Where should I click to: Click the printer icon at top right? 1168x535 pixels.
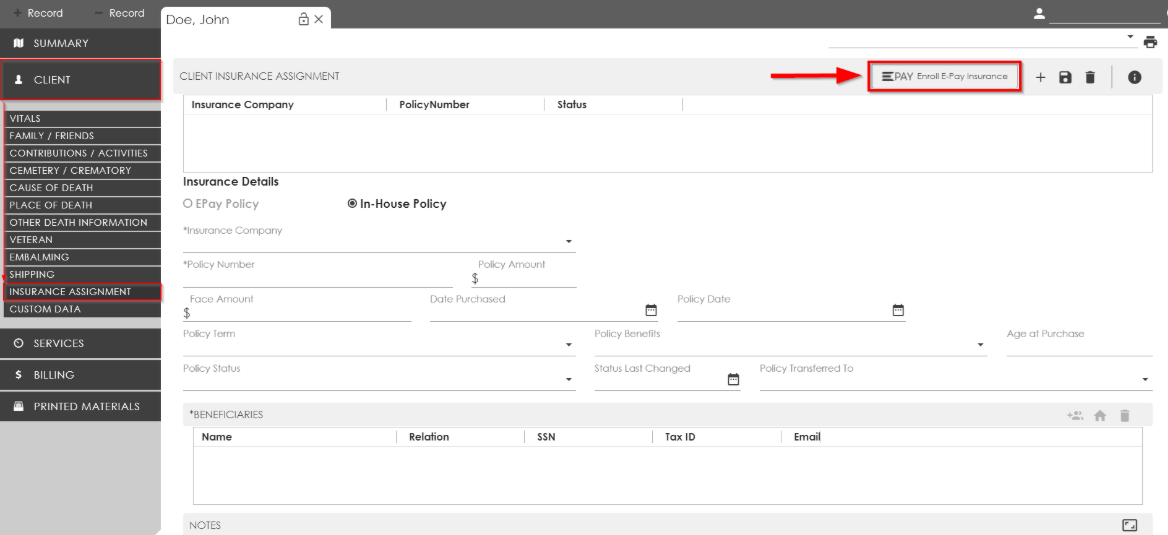tap(1150, 42)
